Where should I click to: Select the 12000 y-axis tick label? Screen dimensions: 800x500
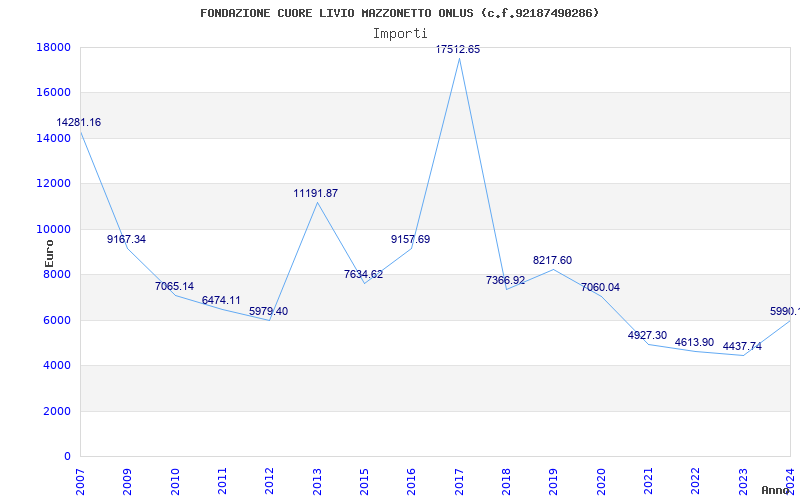pos(54,184)
